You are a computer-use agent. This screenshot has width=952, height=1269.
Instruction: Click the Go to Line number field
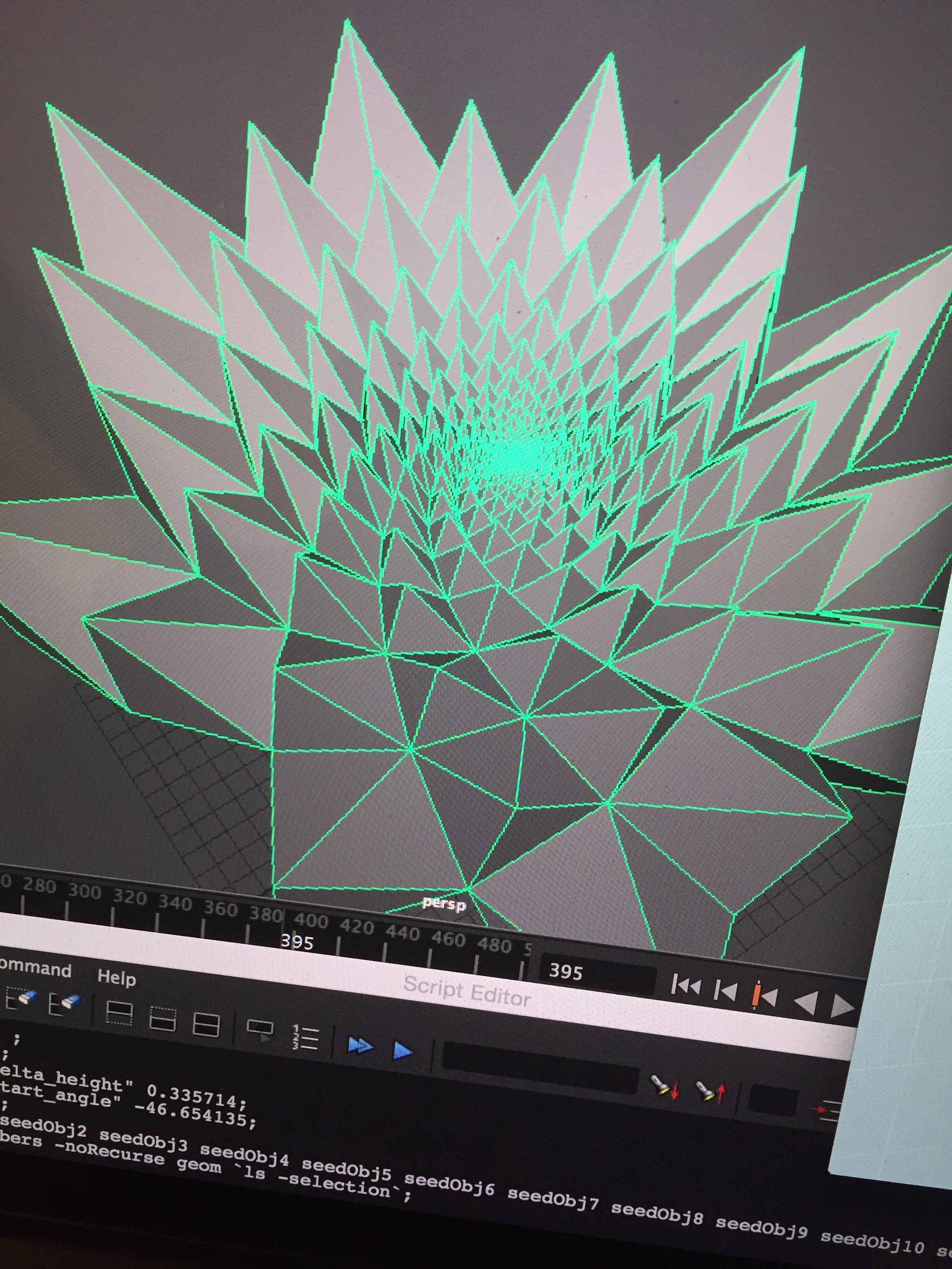[773, 1100]
